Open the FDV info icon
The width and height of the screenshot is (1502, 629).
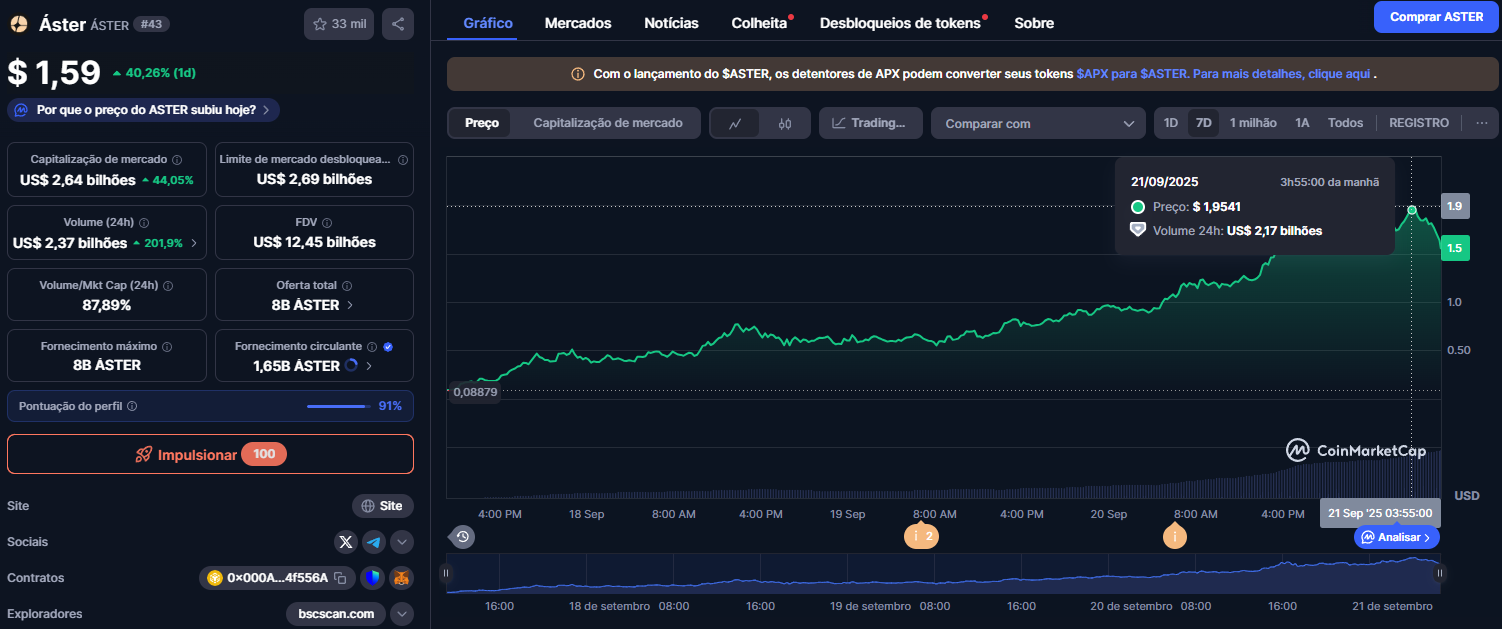(327, 223)
